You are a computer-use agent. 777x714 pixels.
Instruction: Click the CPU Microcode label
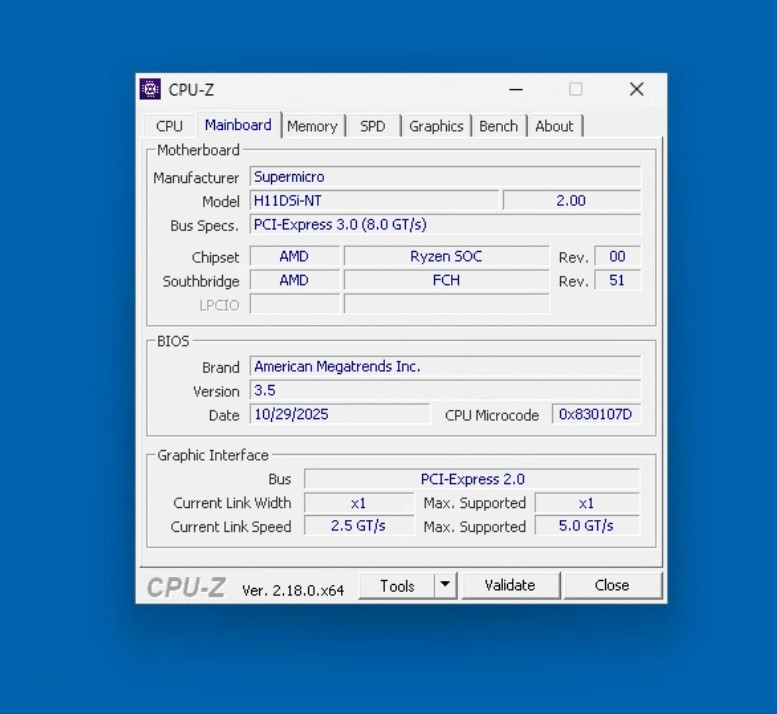[492, 415]
